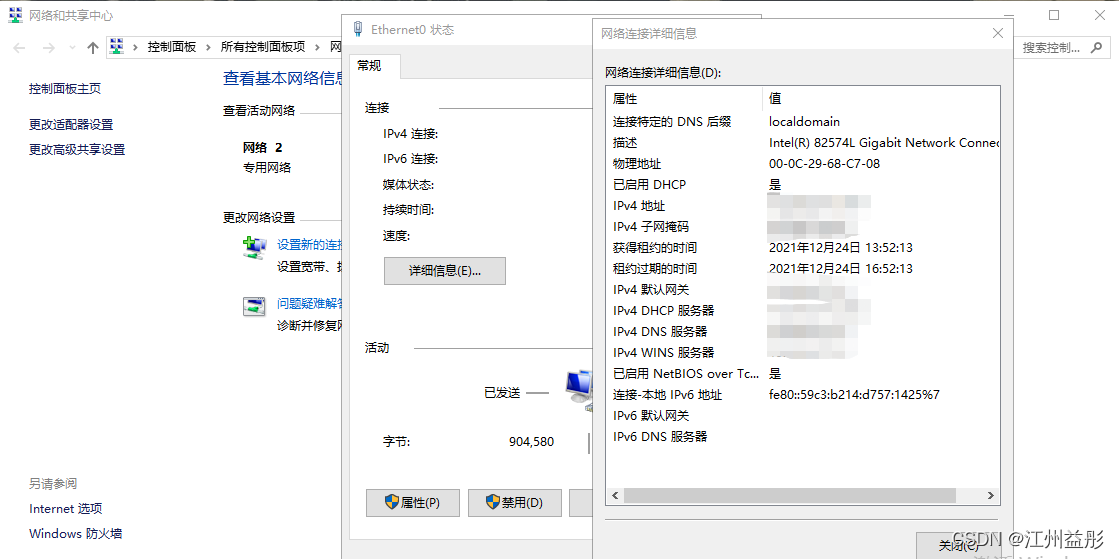Click the search magnifier icon
Screen dimensions: 1119x559
click(x=1095, y=48)
